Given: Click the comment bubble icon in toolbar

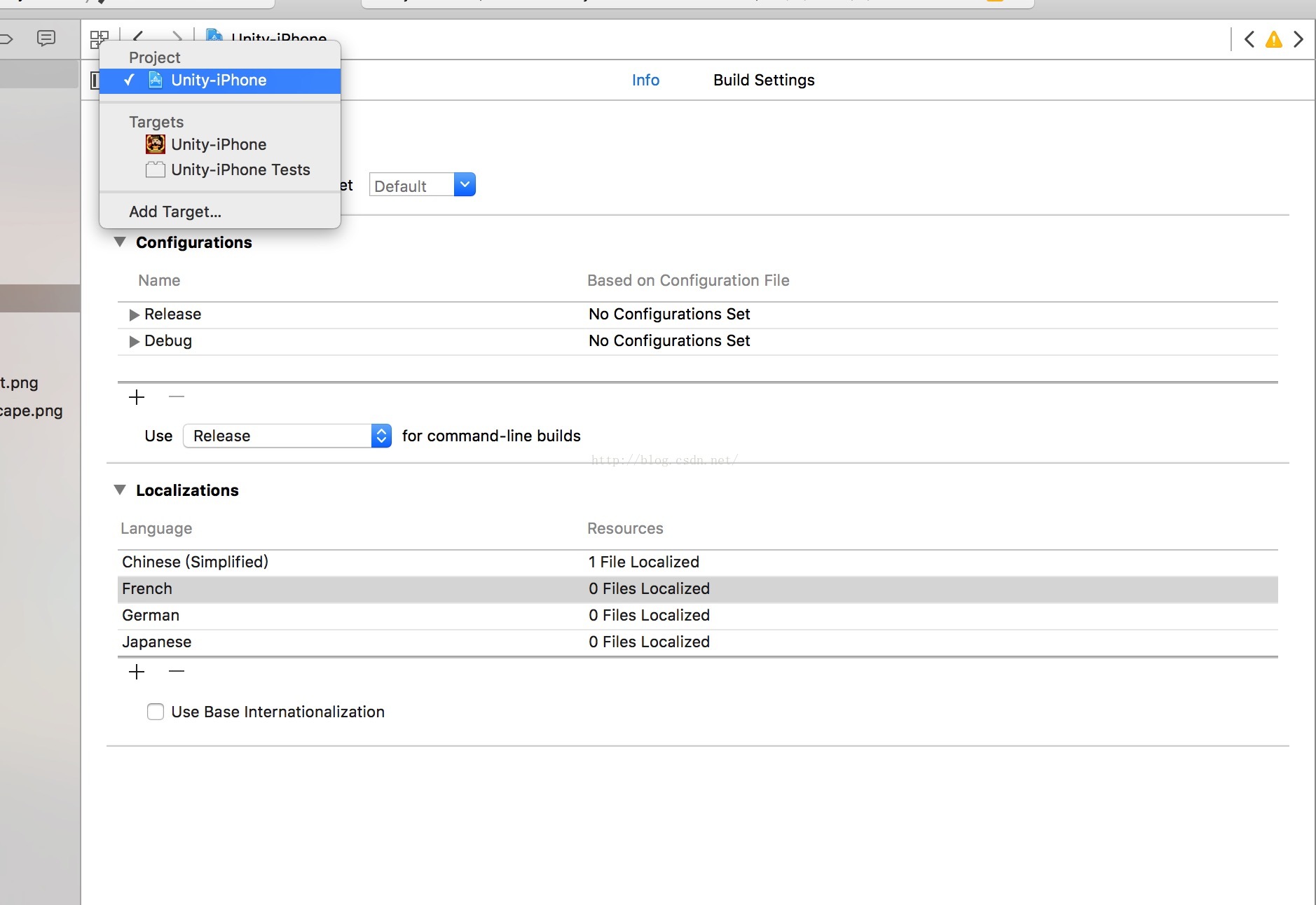Looking at the screenshot, I should coord(46,39).
